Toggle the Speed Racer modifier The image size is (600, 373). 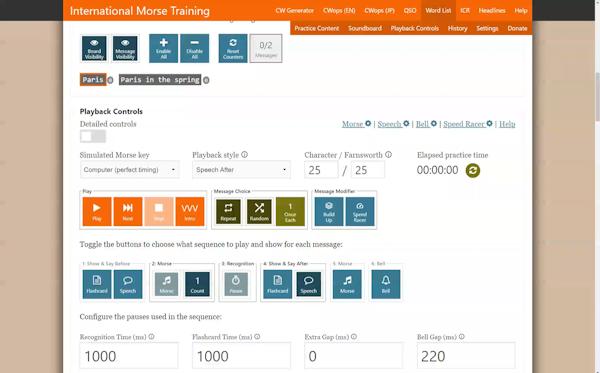[360, 211]
